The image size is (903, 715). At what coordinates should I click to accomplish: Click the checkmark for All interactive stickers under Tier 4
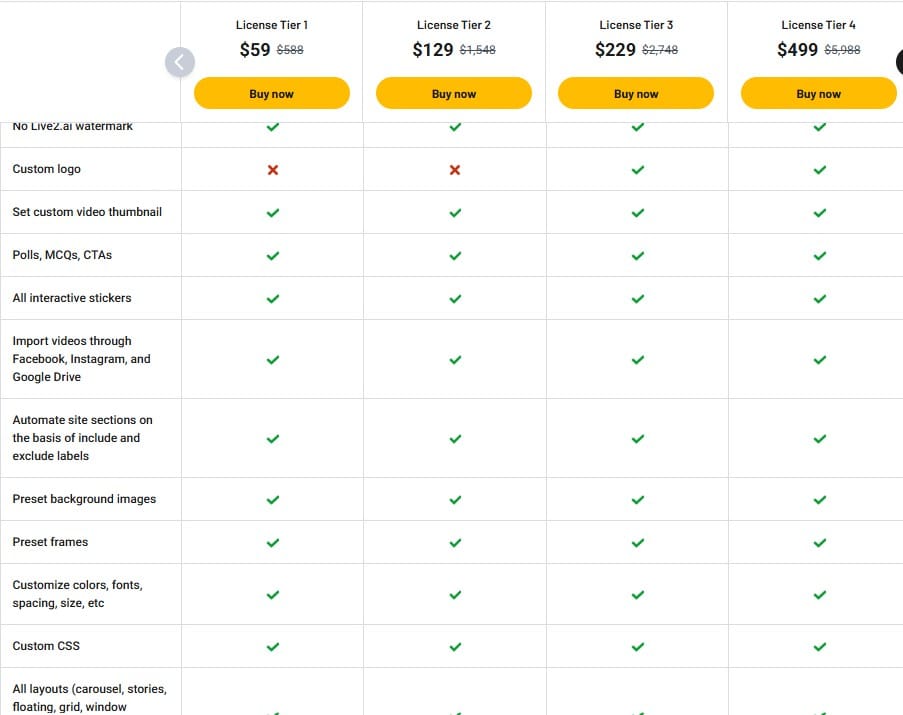point(818,298)
